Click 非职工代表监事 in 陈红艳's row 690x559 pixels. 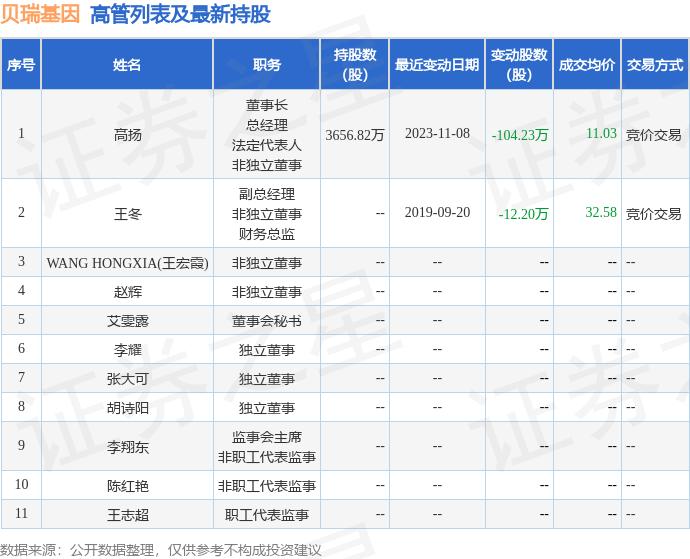(x=267, y=486)
